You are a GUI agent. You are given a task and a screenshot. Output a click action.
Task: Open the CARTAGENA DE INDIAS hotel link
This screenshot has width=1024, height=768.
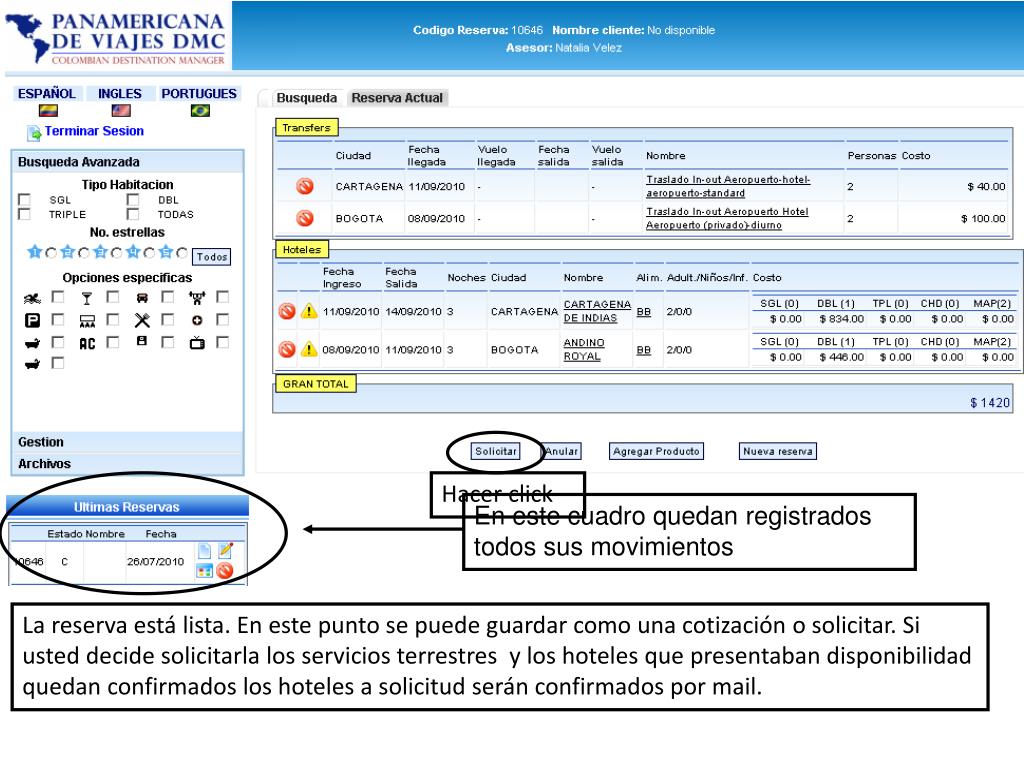coord(597,311)
